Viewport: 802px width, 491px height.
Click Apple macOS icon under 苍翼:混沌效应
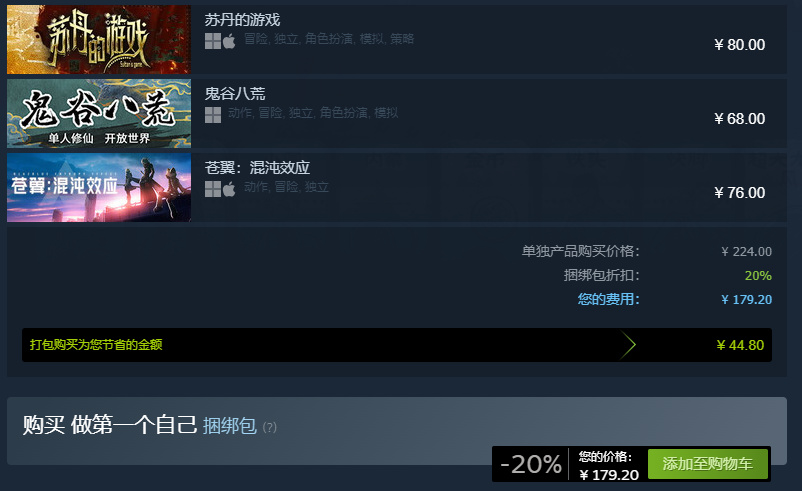coord(229,189)
